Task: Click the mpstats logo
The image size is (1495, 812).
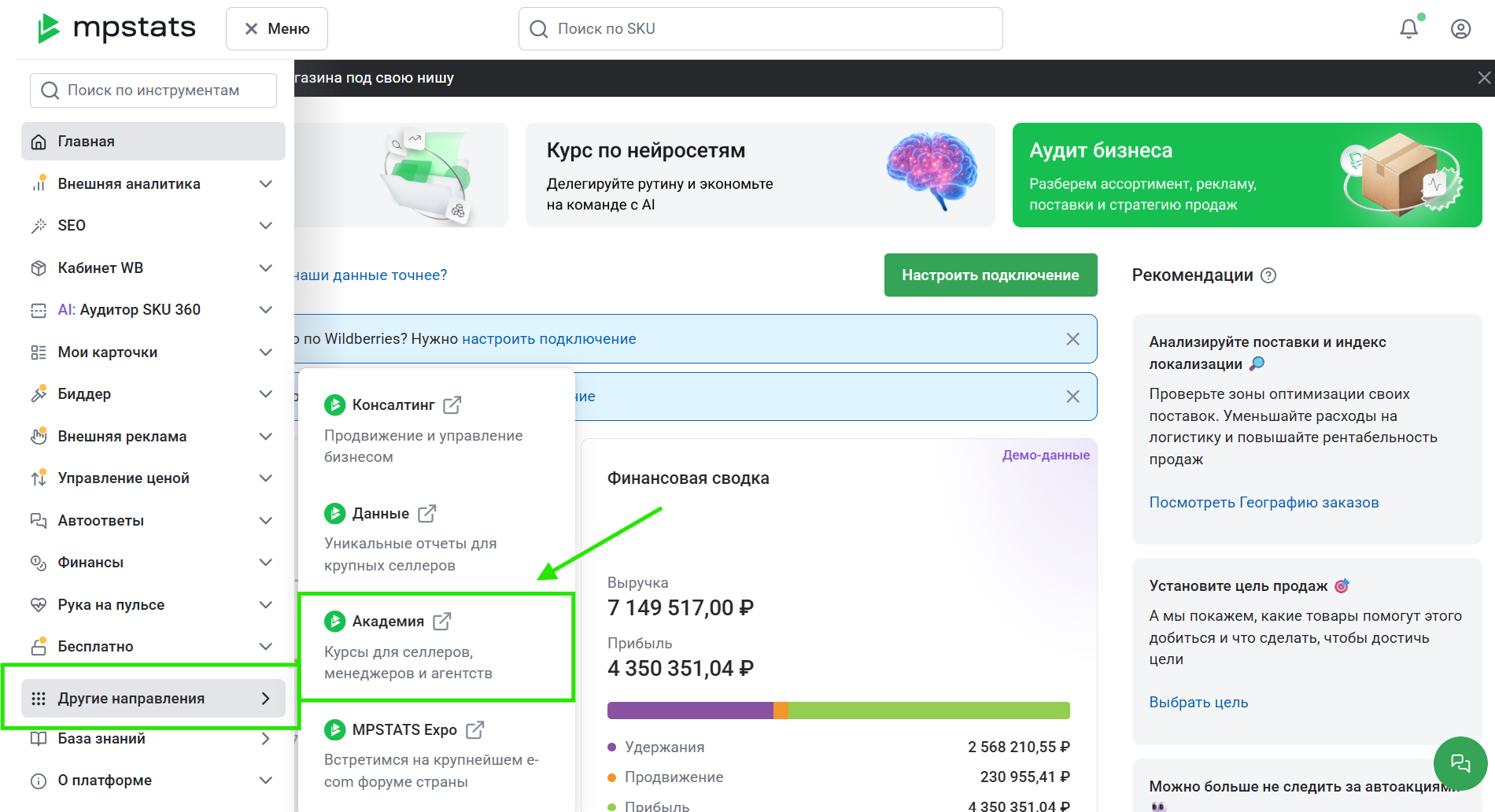Action: point(116,28)
